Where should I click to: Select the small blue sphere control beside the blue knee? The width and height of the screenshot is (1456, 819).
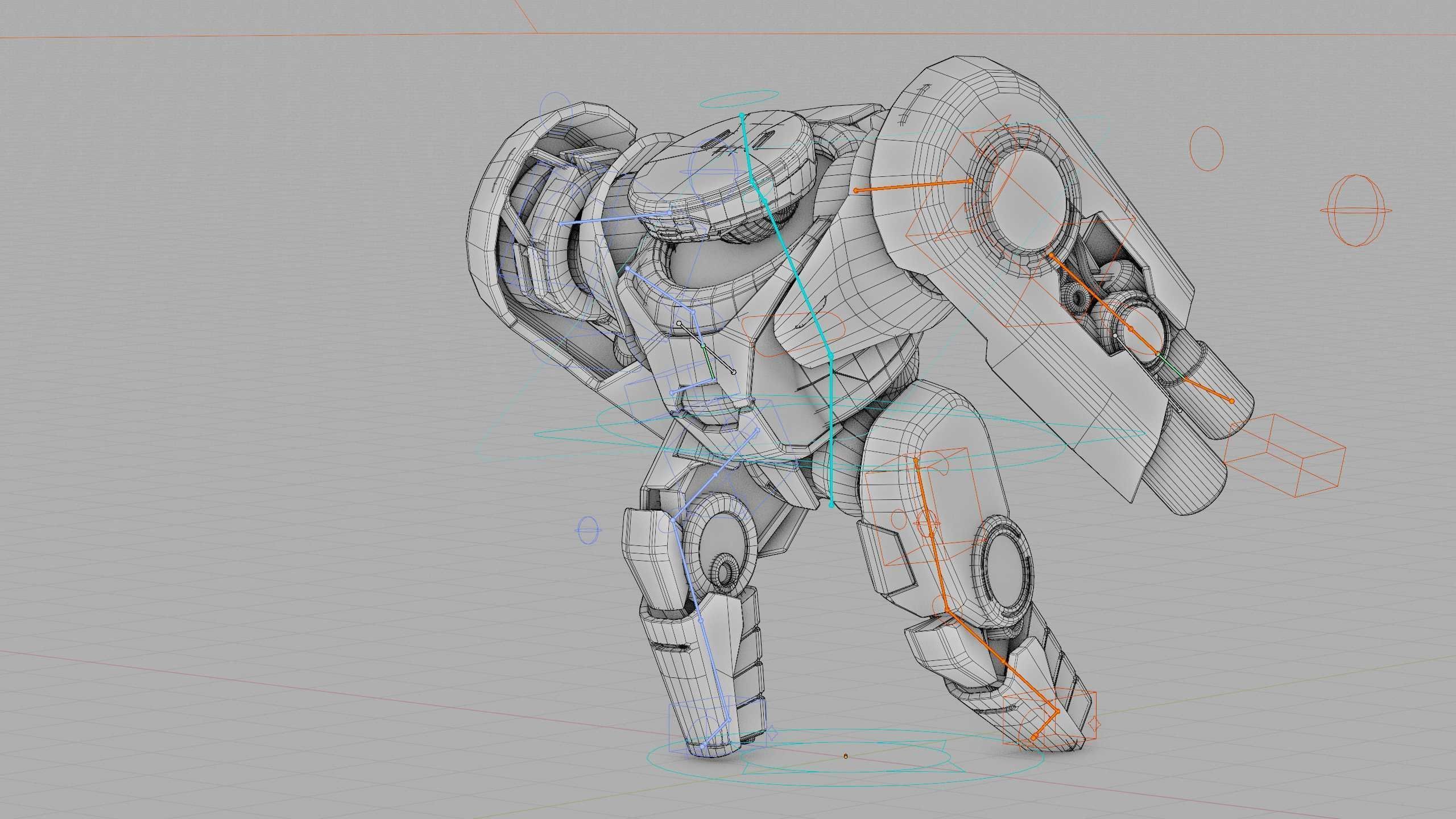(x=588, y=531)
